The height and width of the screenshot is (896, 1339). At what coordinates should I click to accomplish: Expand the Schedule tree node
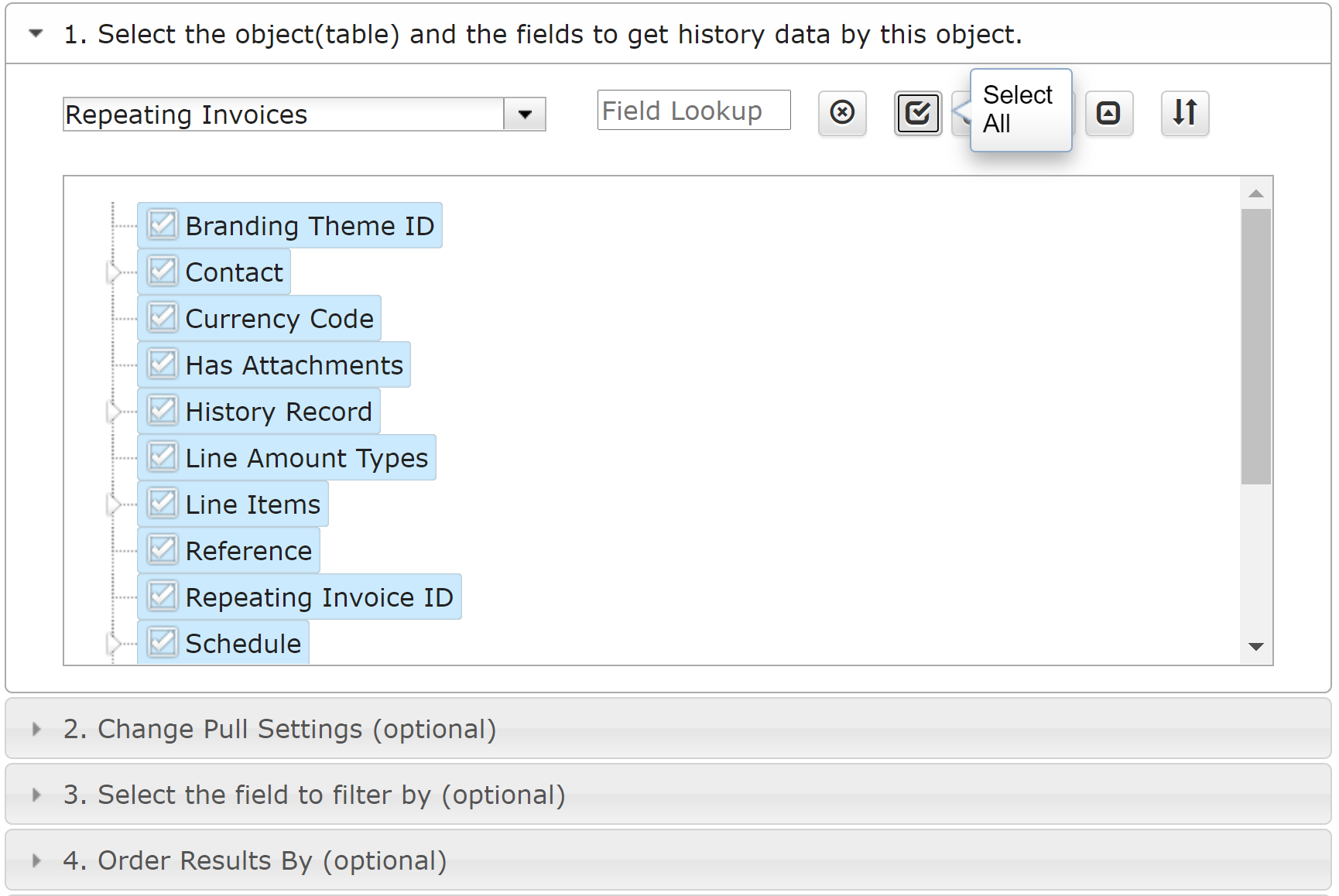[x=114, y=643]
